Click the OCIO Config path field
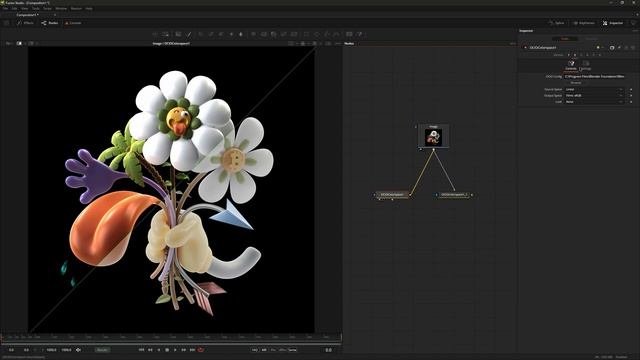The width and height of the screenshot is (640, 360). pyautogui.click(x=594, y=76)
